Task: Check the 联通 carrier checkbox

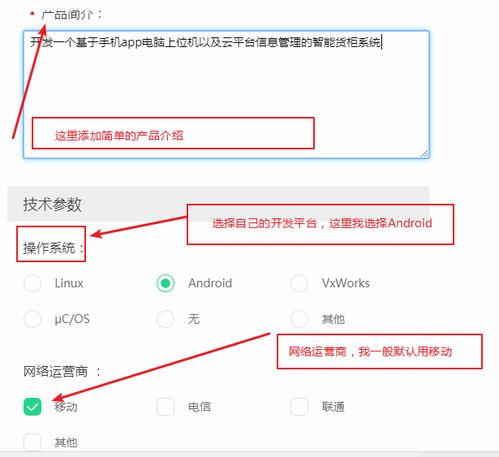Action: [299, 407]
